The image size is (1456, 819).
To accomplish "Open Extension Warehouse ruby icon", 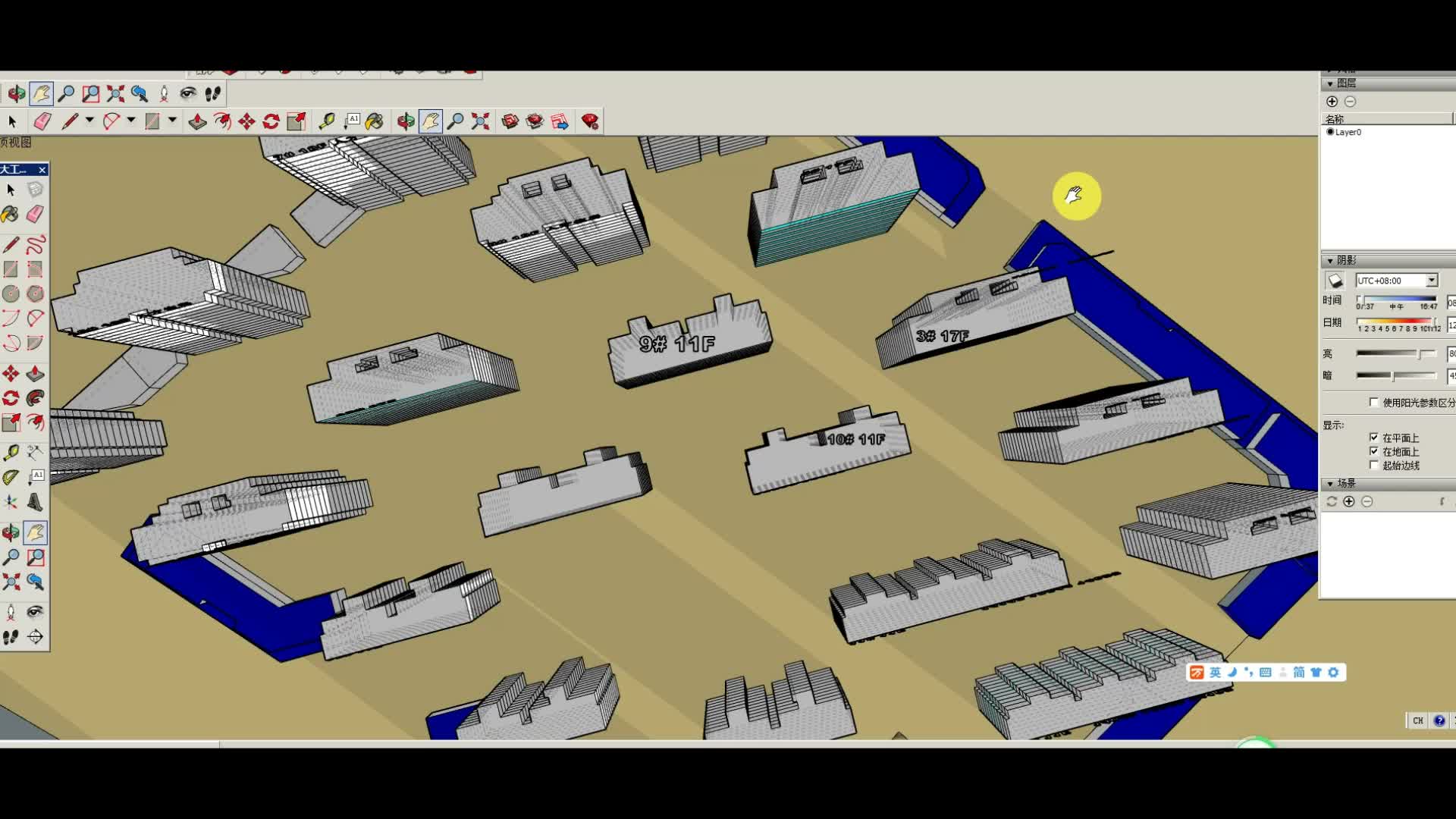I will [x=590, y=121].
